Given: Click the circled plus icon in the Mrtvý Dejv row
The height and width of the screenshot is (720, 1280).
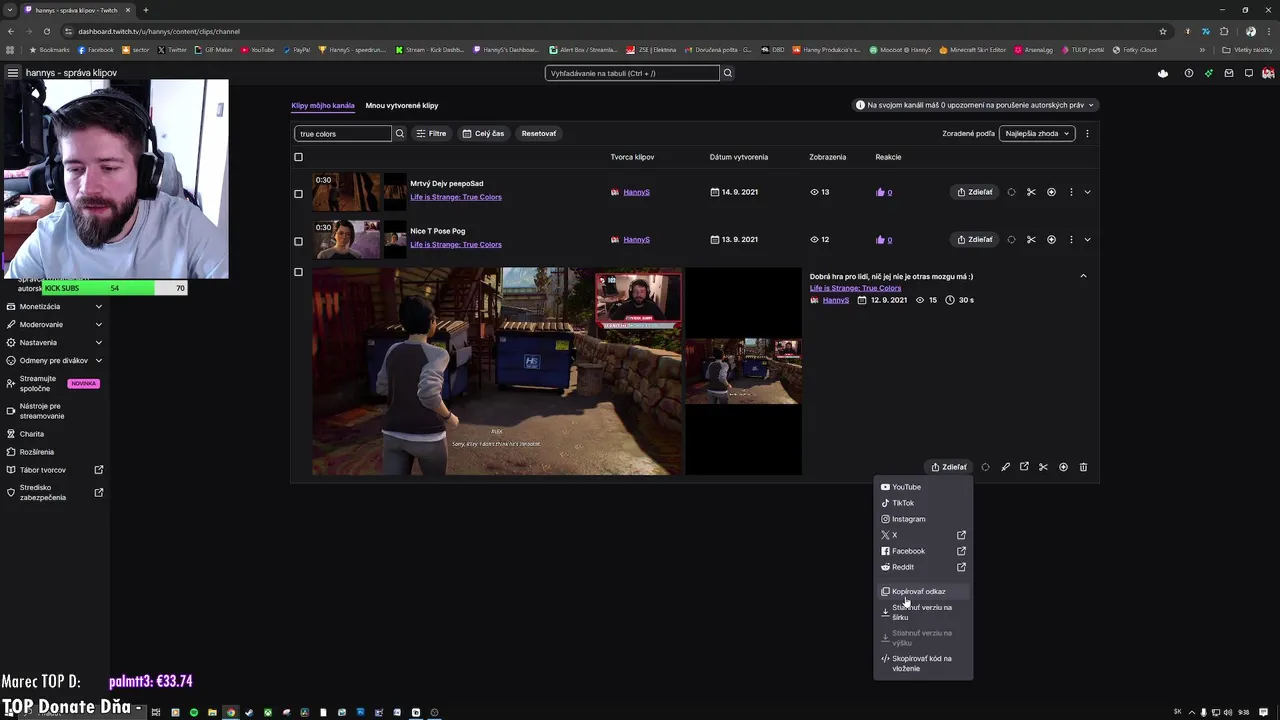Looking at the screenshot, I should [1051, 192].
